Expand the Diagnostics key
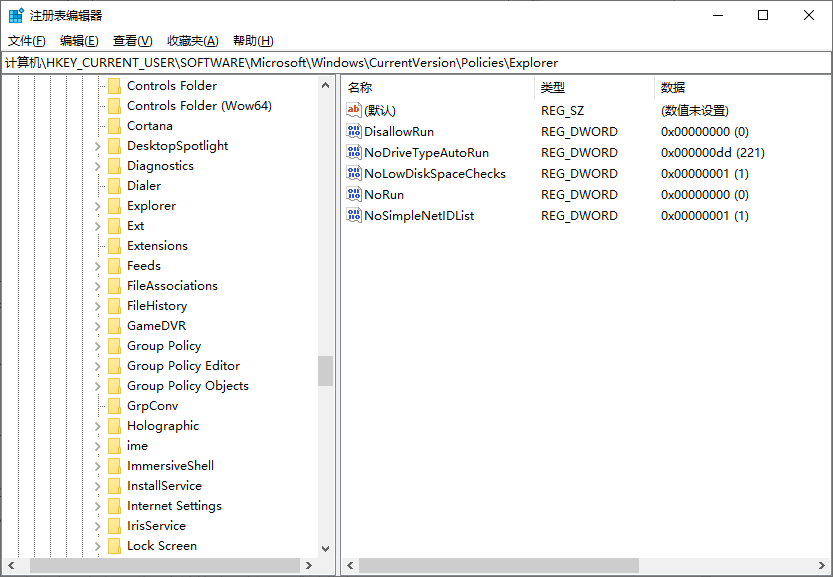The image size is (833, 577). click(x=98, y=166)
